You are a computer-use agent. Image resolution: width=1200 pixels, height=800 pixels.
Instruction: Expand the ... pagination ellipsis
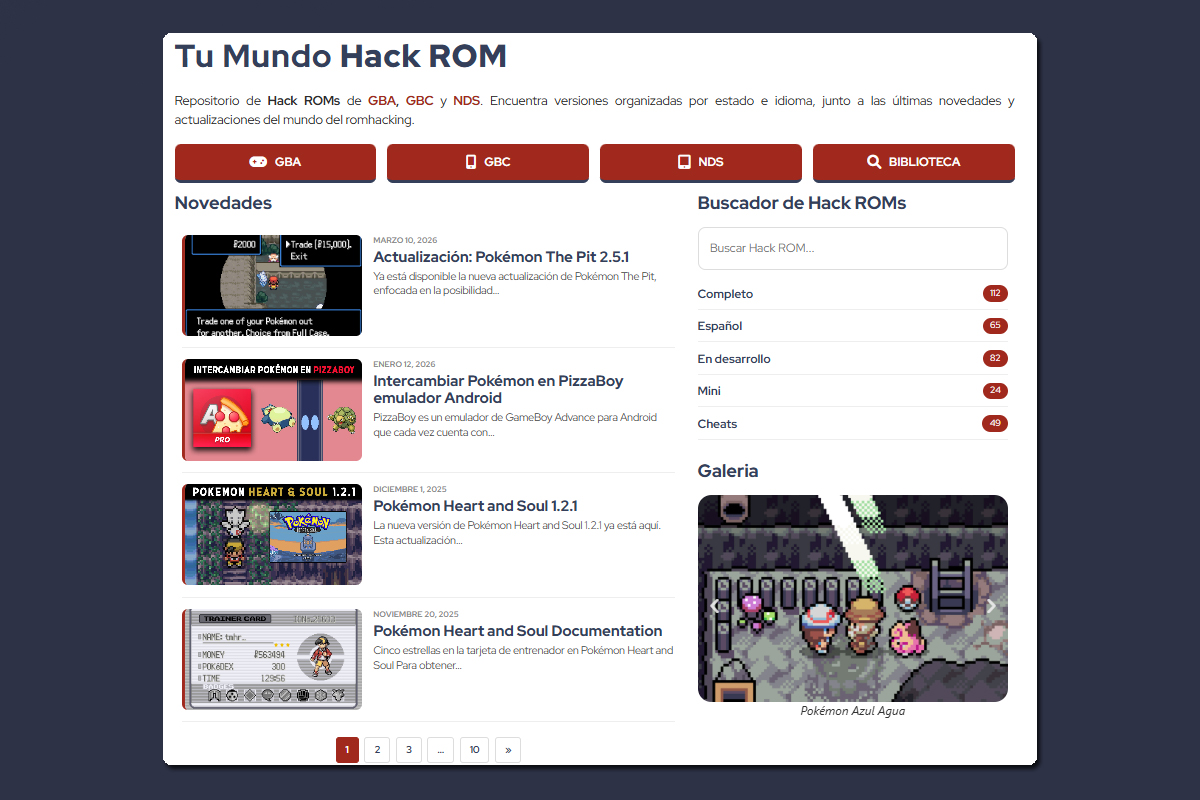point(440,749)
